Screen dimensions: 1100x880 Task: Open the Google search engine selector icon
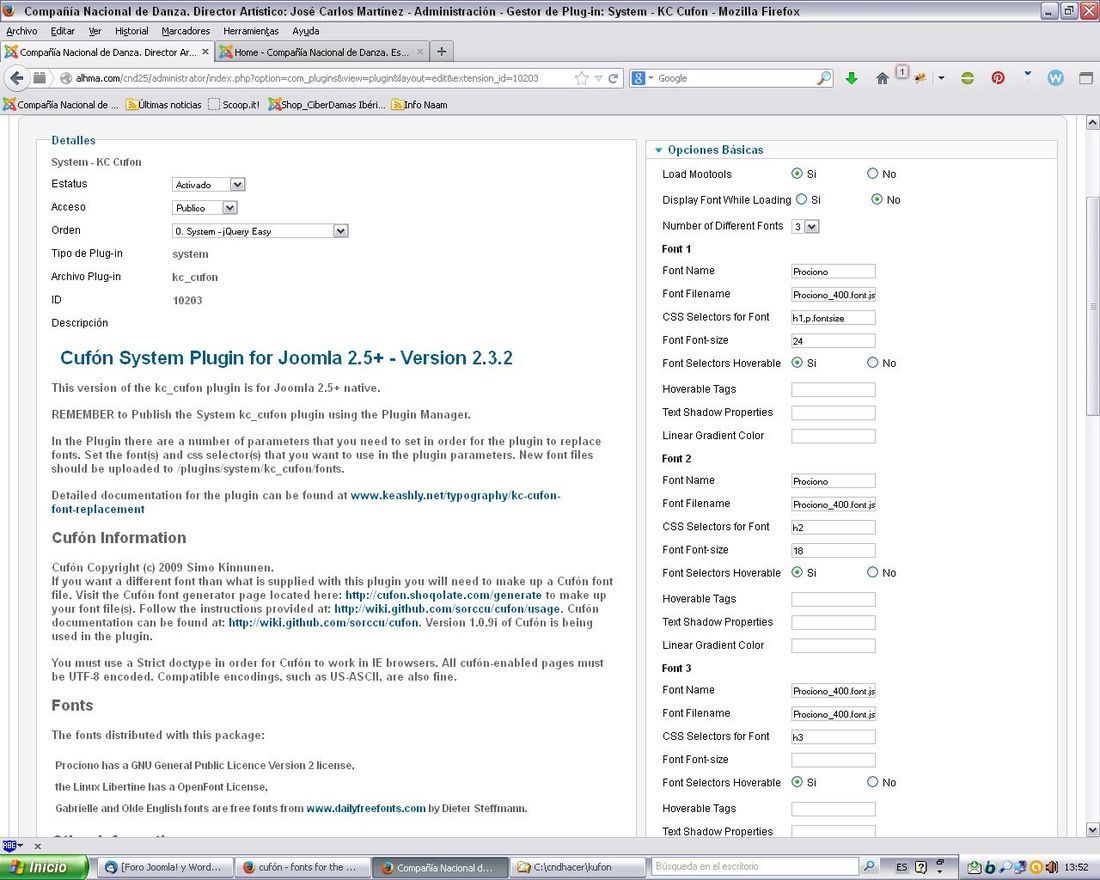click(642, 78)
